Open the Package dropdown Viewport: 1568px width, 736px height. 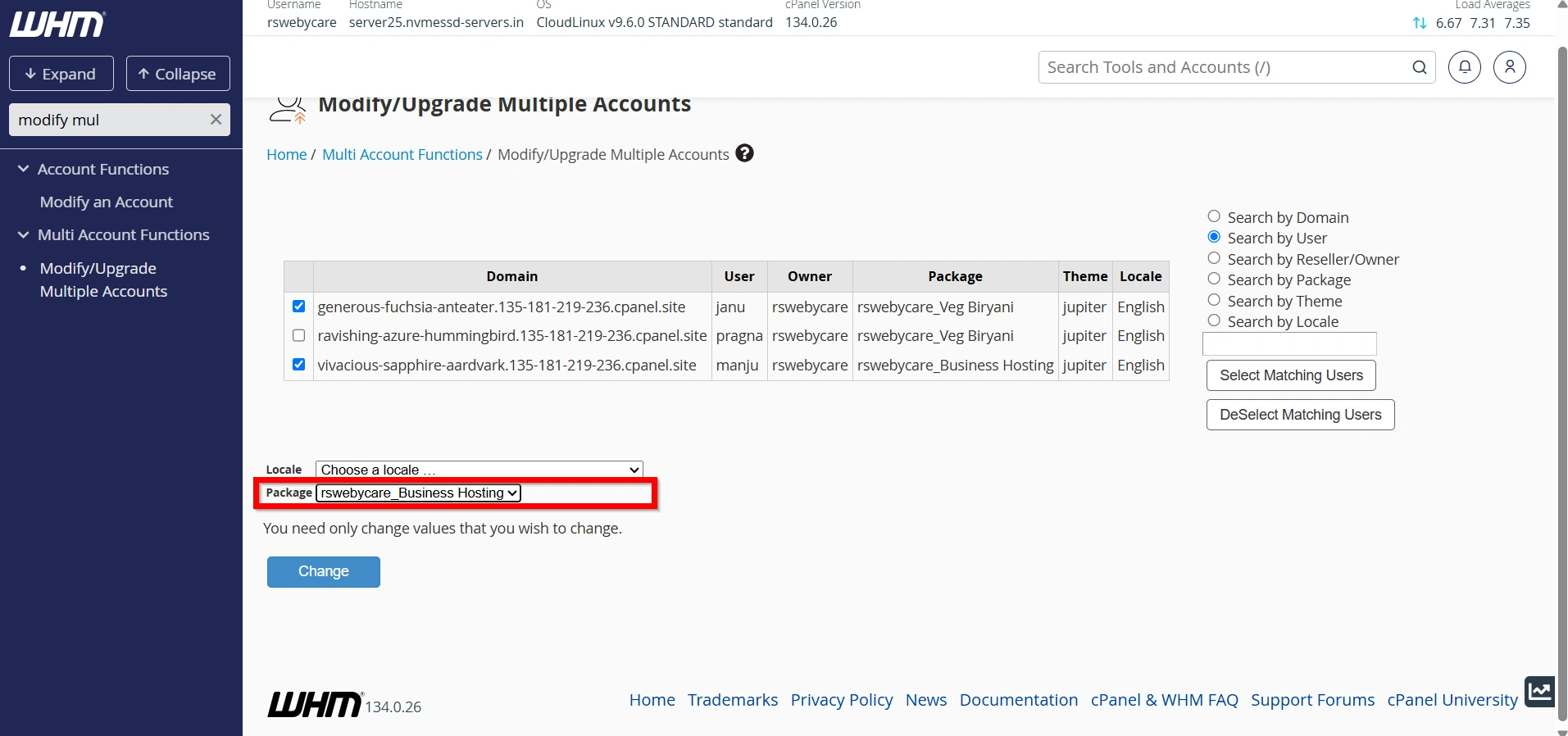coord(418,493)
